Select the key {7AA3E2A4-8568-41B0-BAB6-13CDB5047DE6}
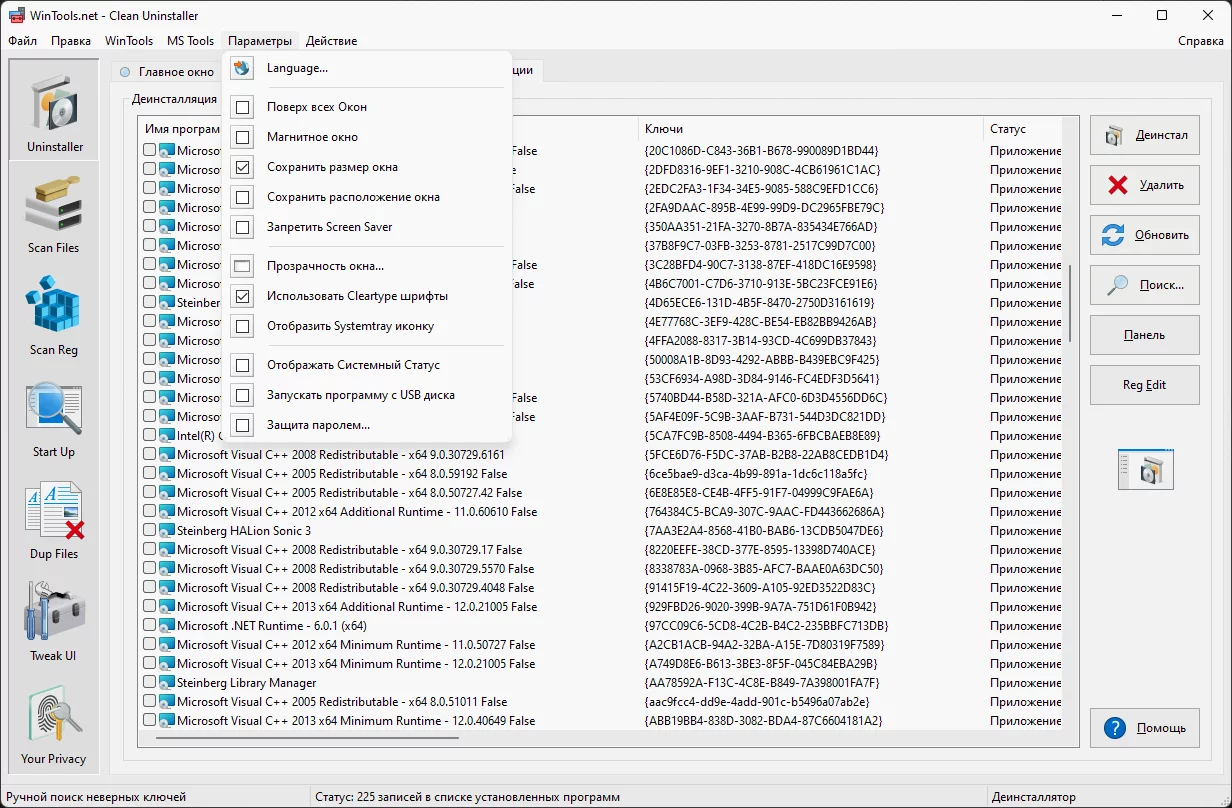 coord(765,531)
